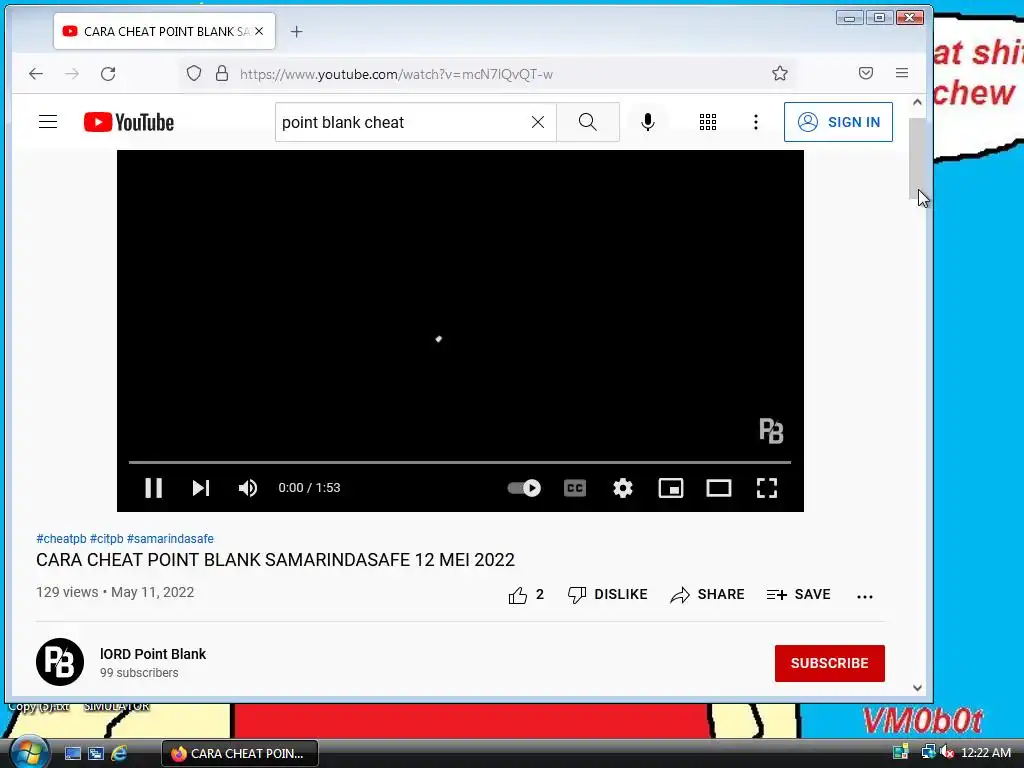
Task: Open the lORD Point Blank channel name
Action: 153,654
